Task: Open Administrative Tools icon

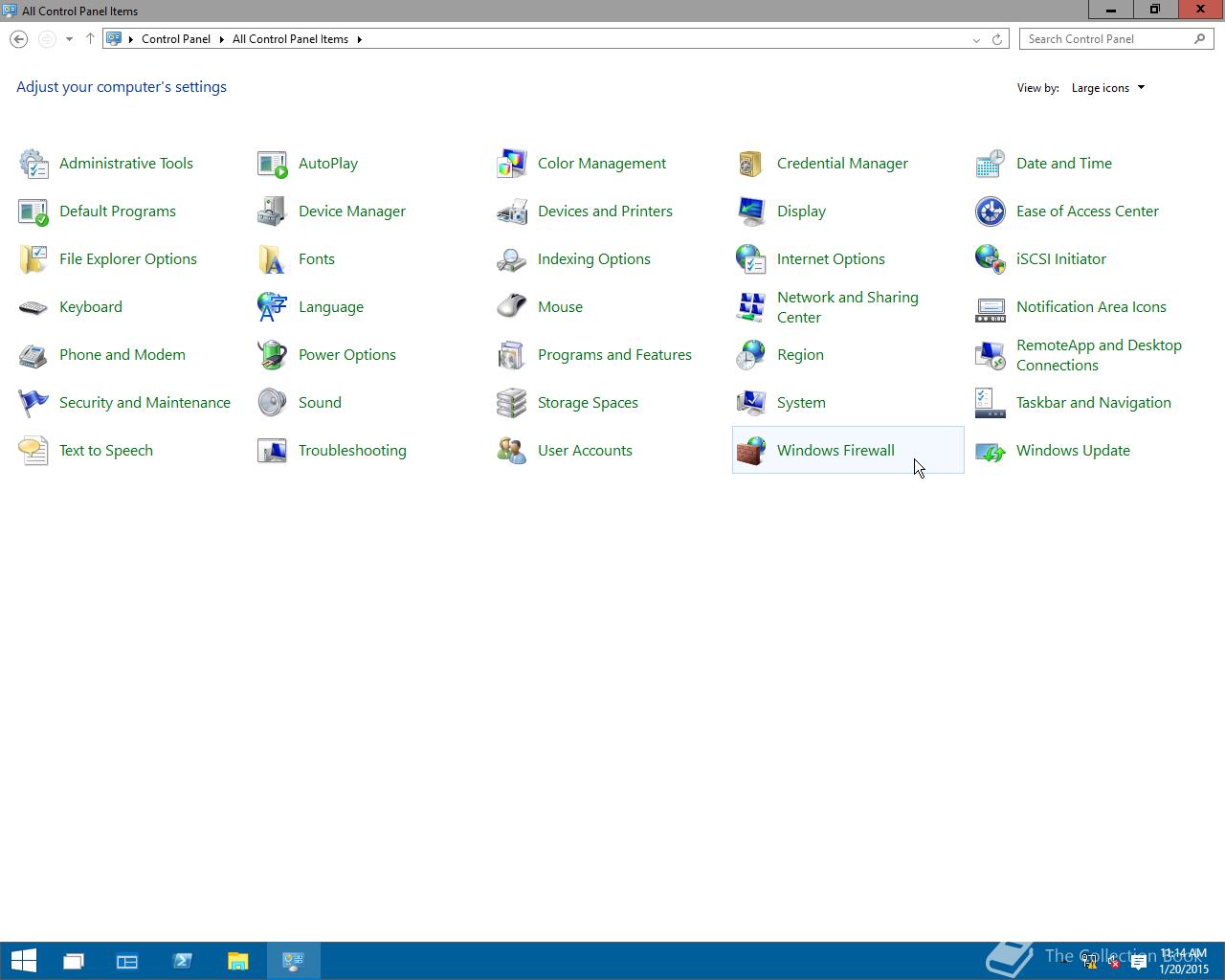Action: [33, 164]
